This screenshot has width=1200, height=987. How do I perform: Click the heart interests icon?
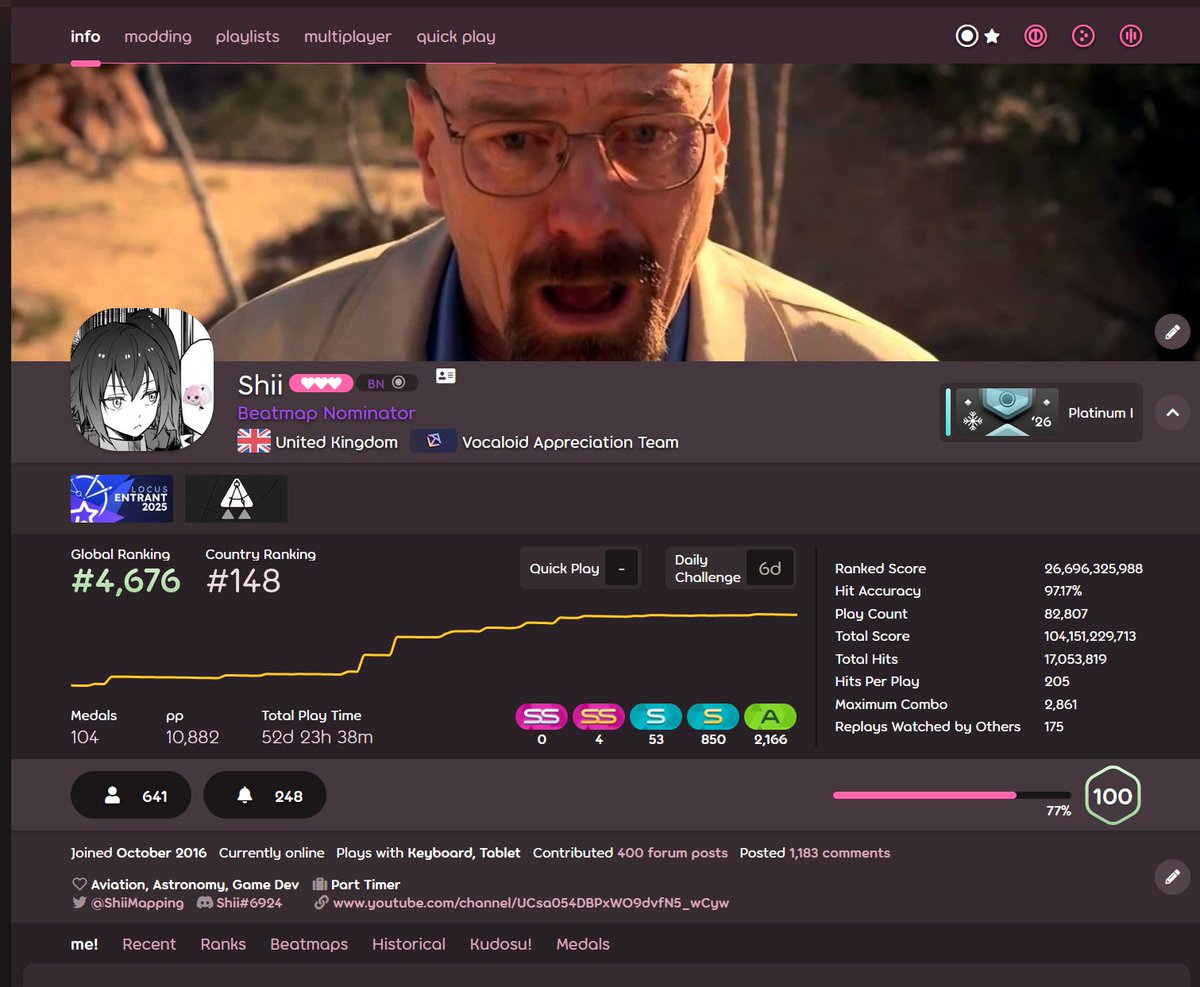click(79, 884)
